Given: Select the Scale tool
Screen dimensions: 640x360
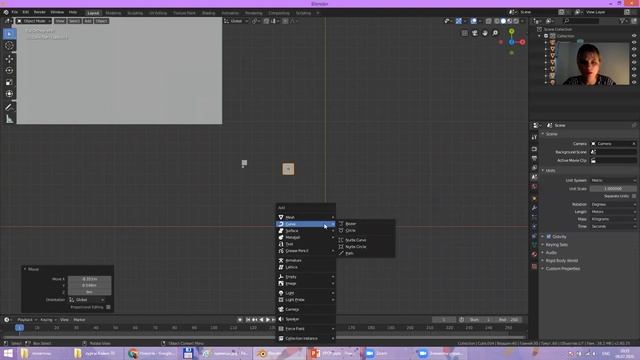Looking at the screenshot, I should click(9, 82).
